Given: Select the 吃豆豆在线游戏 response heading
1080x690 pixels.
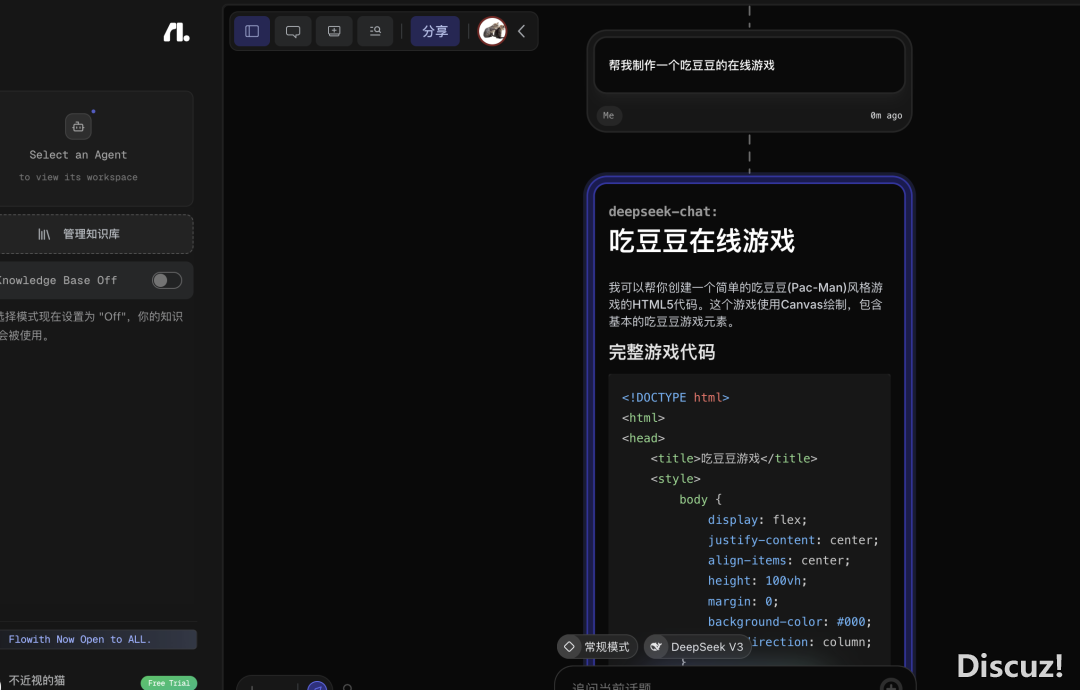Looking at the screenshot, I should click(x=701, y=241).
